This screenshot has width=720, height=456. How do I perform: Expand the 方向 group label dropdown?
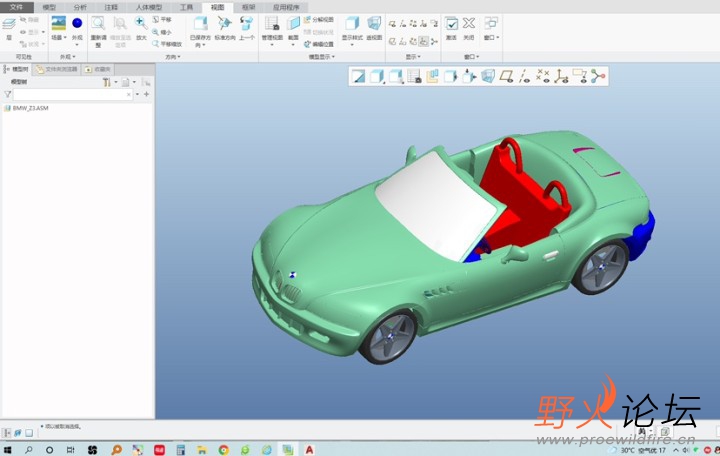(x=173, y=57)
